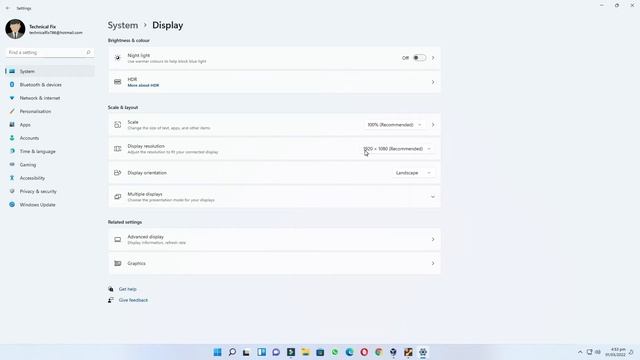The image size is (640, 360).
Task: Click the Privacy & security shield icon
Action: click(12, 191)
